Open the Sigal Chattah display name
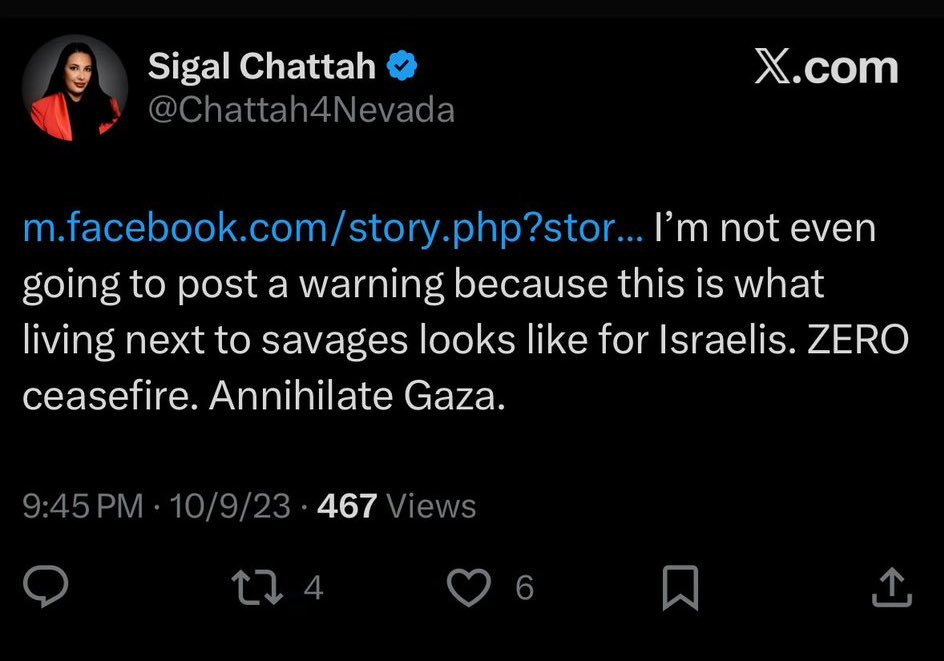This screenshot has width=944, height=661. coord(261,68)
